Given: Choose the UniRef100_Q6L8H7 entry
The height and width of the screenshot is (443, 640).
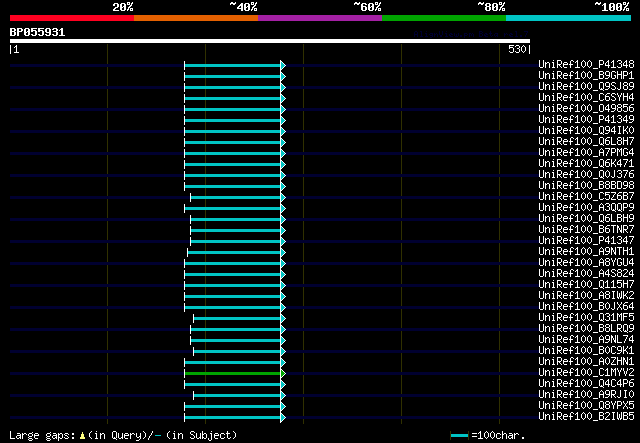Looking at the screenshot, I should (586, 141).
